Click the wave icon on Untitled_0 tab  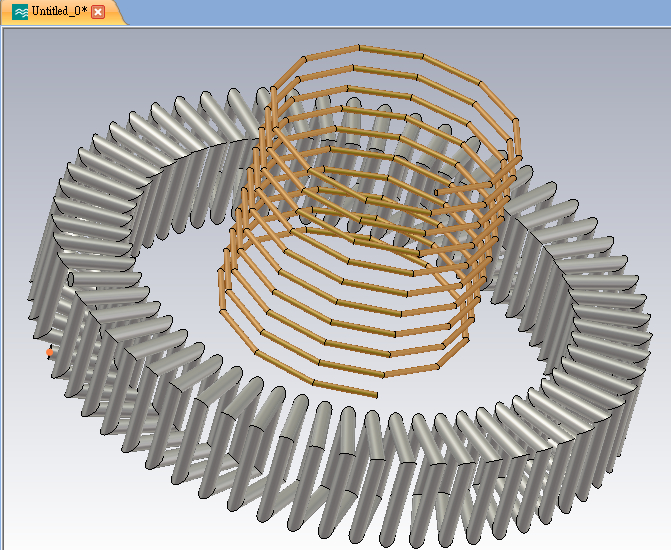click(x=20, y=12)
